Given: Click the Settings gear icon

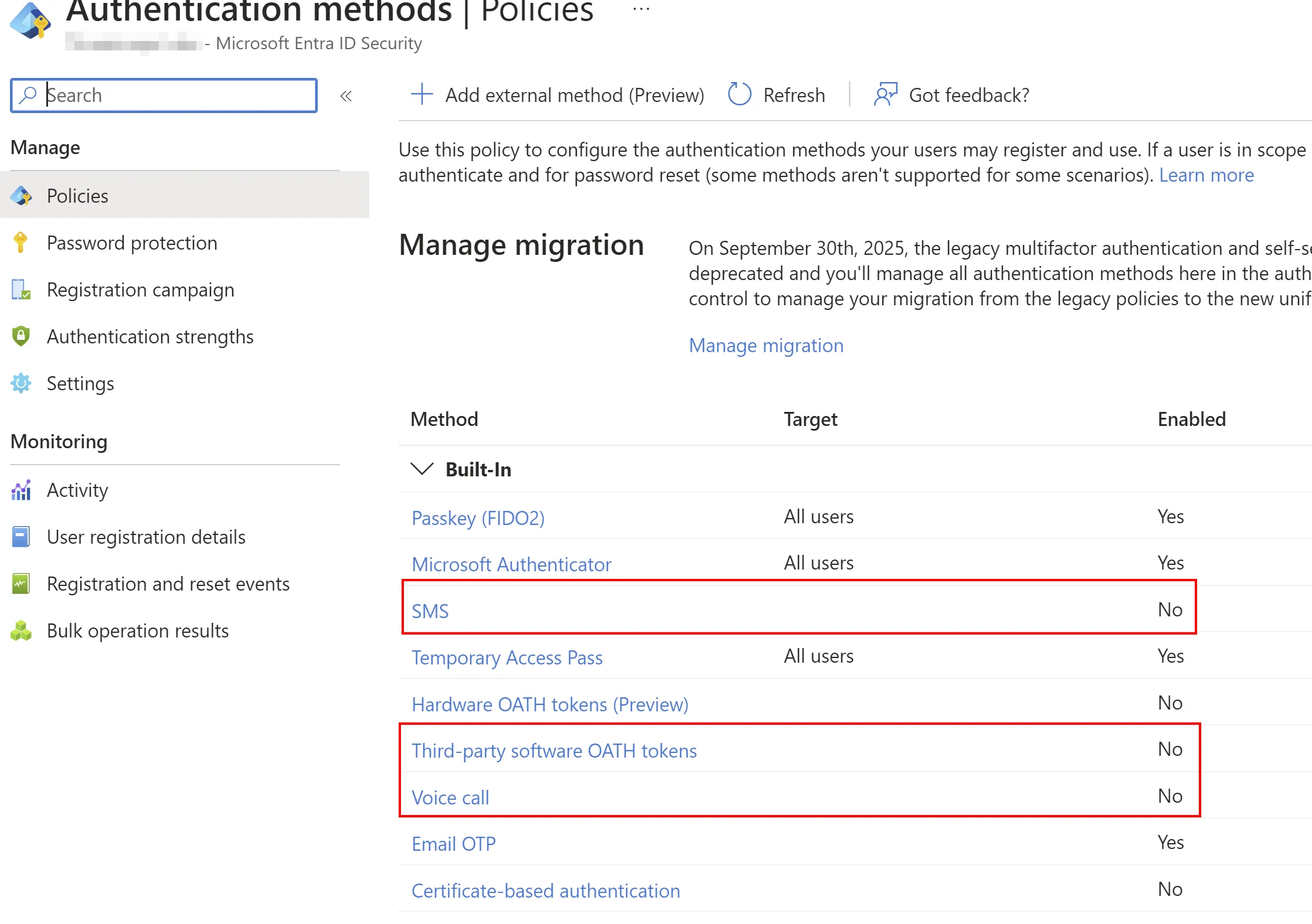Looking at the screenshot, I should [21, 383].
